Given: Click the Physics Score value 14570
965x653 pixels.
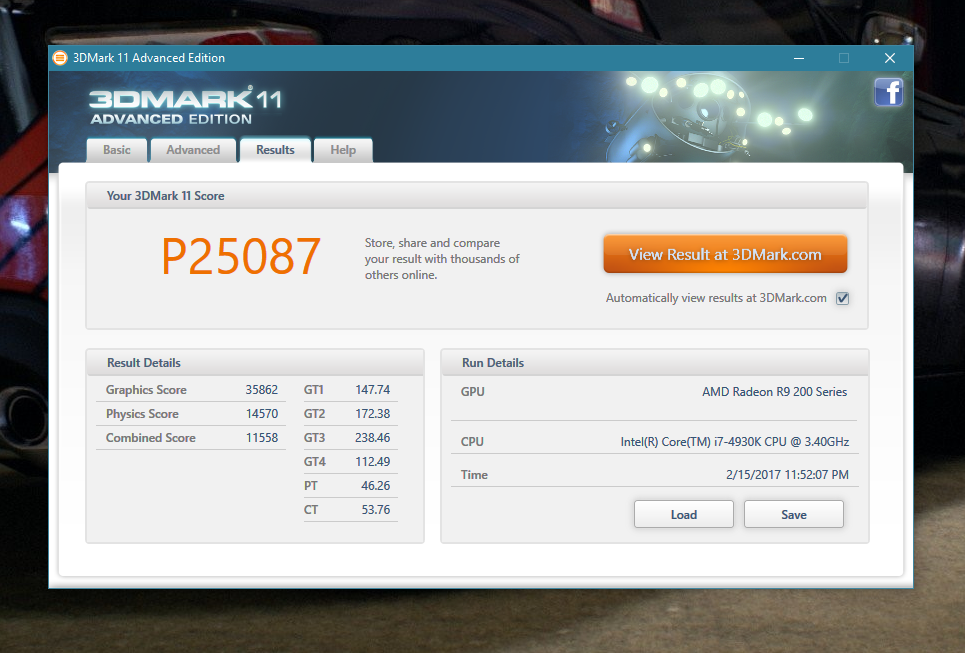Looking at the screenshot, I should [x=262, y=414].
